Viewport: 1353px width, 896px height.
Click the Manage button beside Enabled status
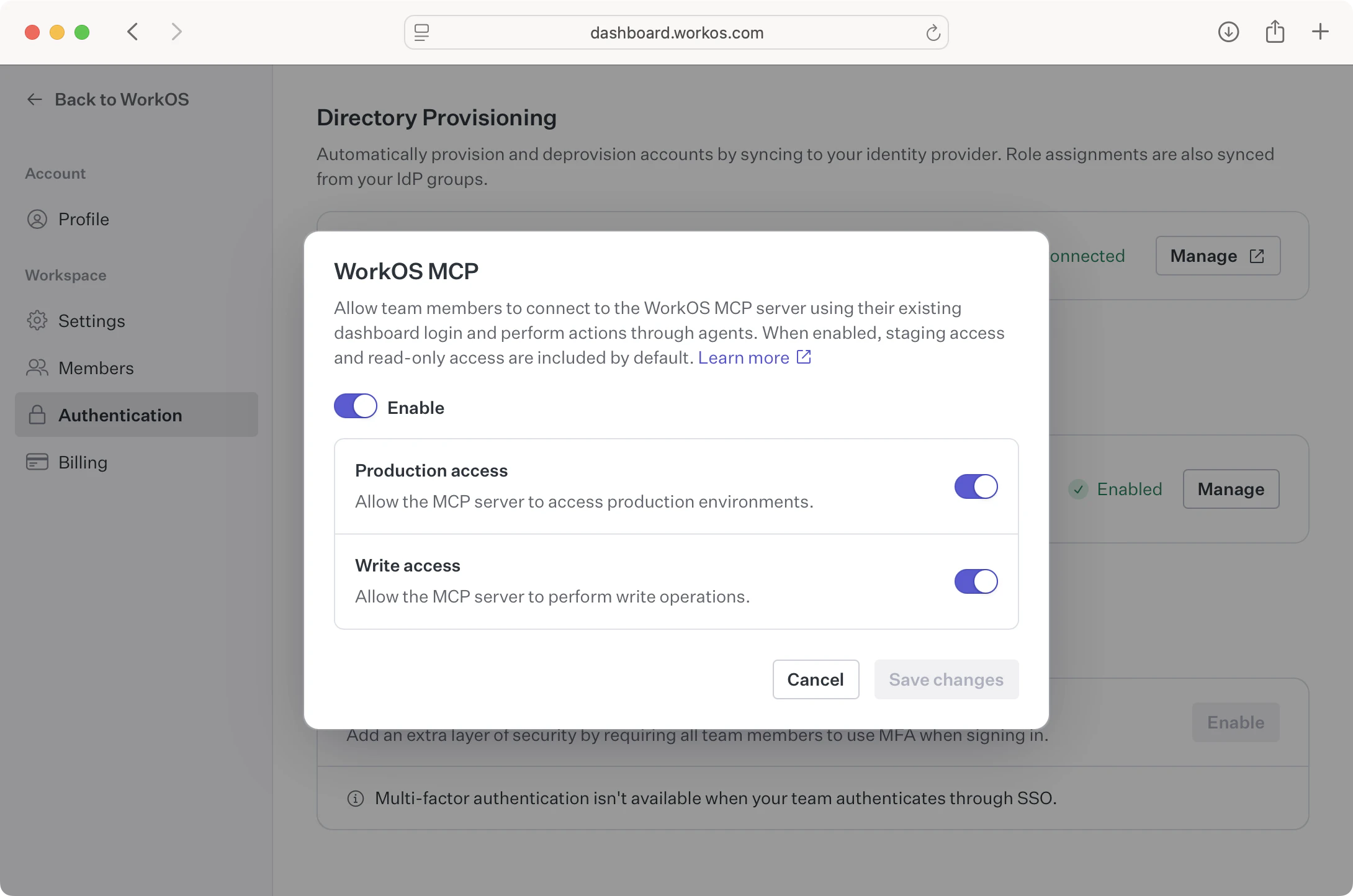point(1231,489)
